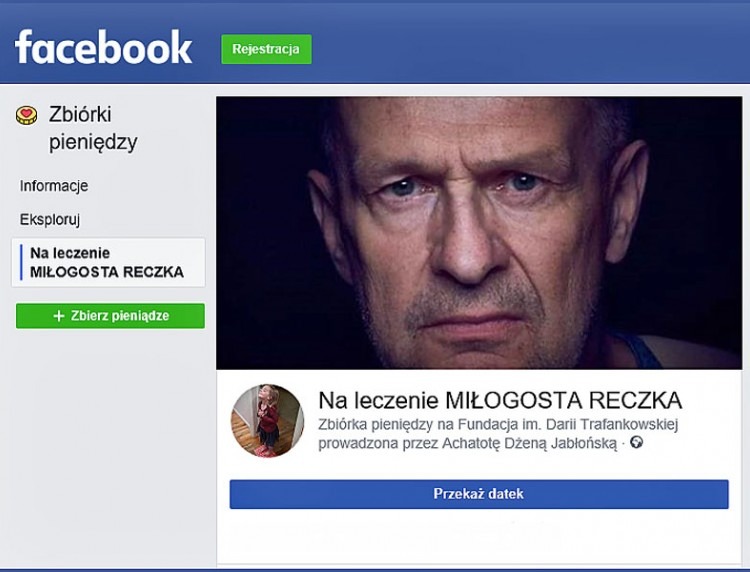Image resolution: width=750 pixels, height=572 pixels.
Task: Click the Facebook logo
Action: point(103,47)
